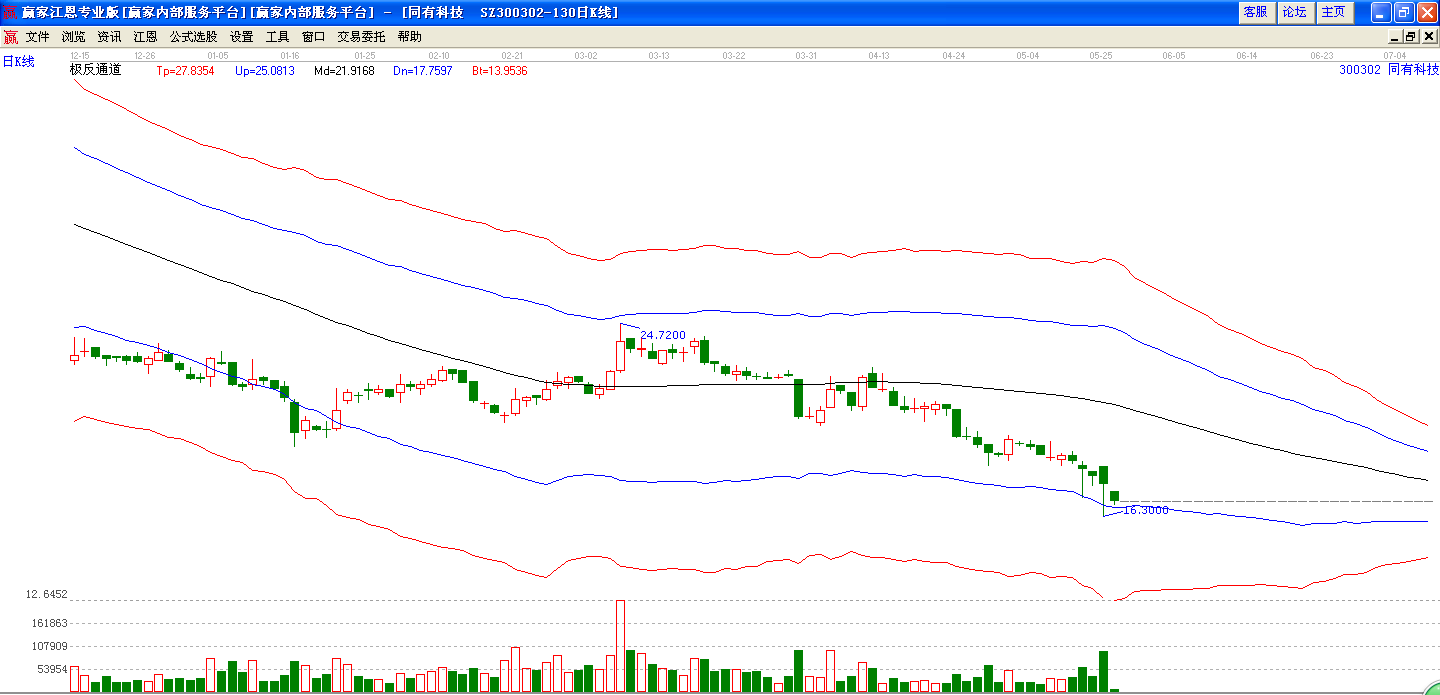1440x695 pixels.
Task: Click the 03-02 date on the time axis
Action: [x=585, y=55]
